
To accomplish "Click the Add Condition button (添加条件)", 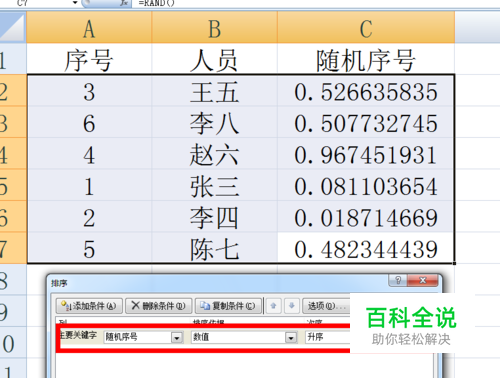I will coord(89,306).
